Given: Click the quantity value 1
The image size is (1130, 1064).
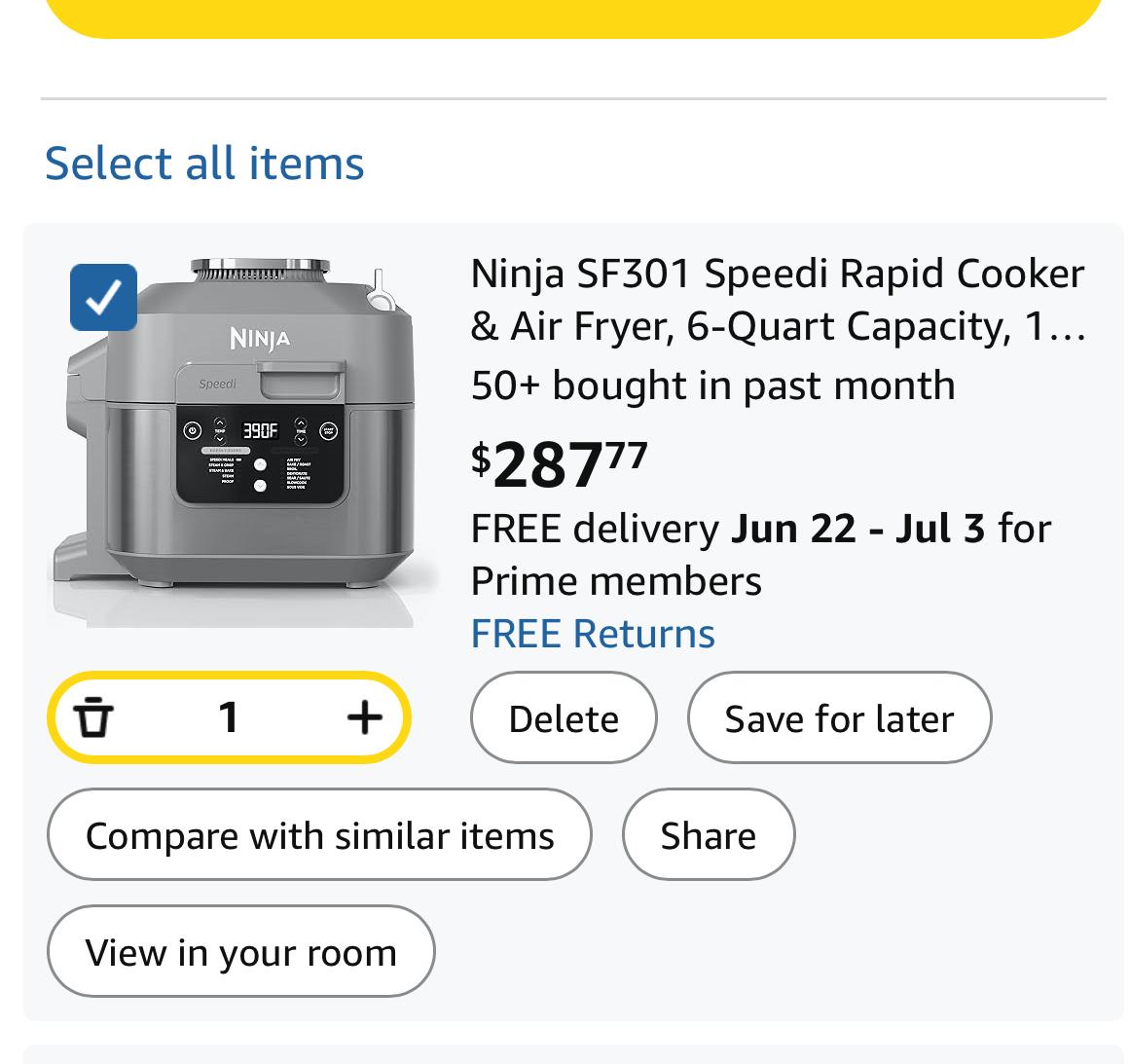Looking at the screenshot, I should coord(229,718).
